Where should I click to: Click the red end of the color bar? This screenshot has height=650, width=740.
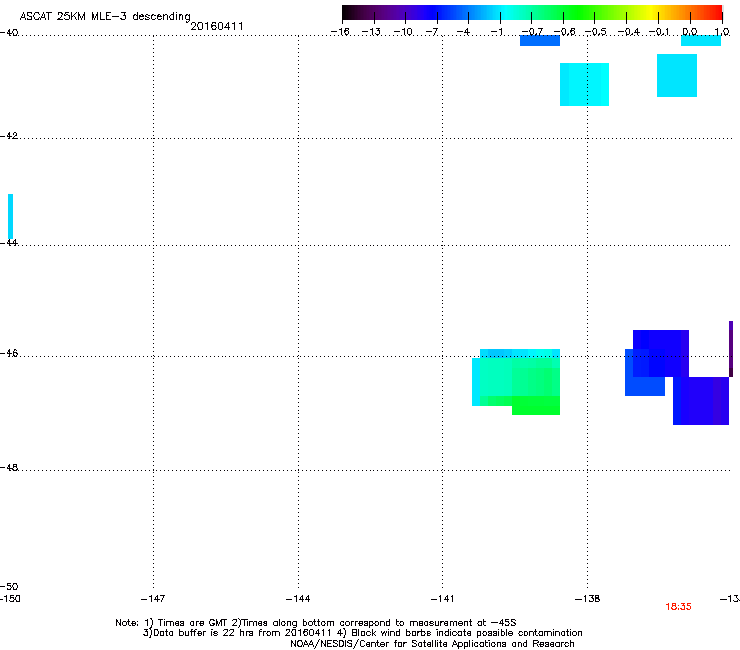point(715,12)
